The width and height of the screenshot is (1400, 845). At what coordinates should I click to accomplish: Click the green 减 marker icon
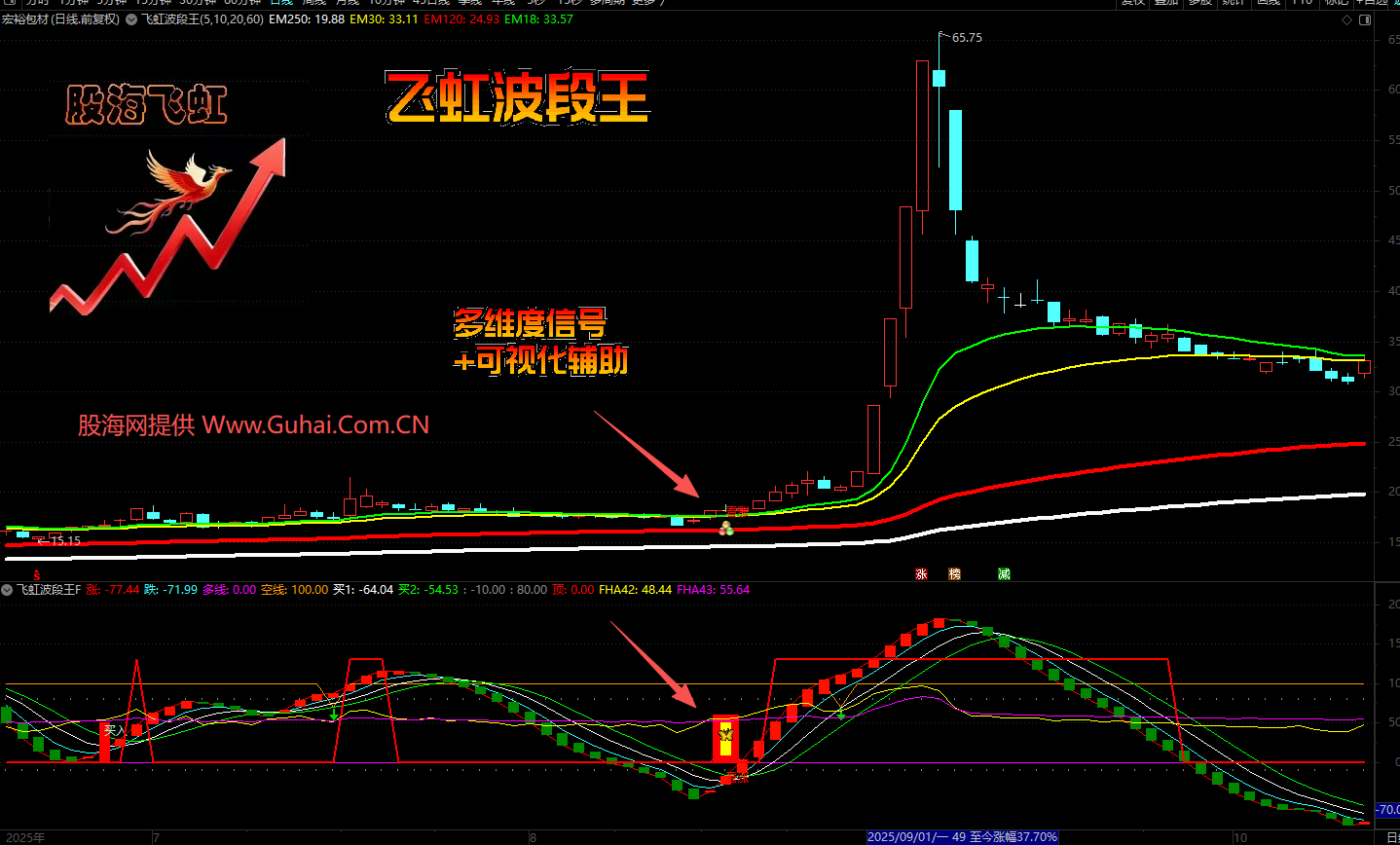click(1004, 574)
